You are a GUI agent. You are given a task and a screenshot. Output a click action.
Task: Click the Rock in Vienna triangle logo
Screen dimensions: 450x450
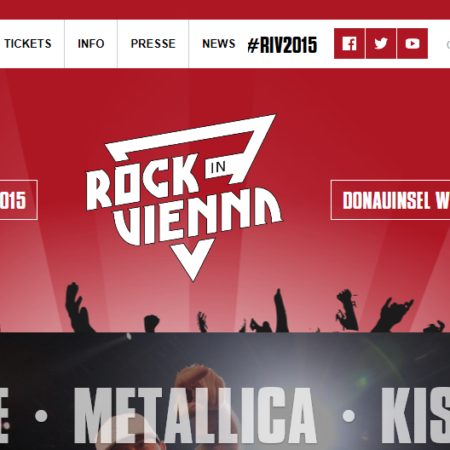coord(184,198)
